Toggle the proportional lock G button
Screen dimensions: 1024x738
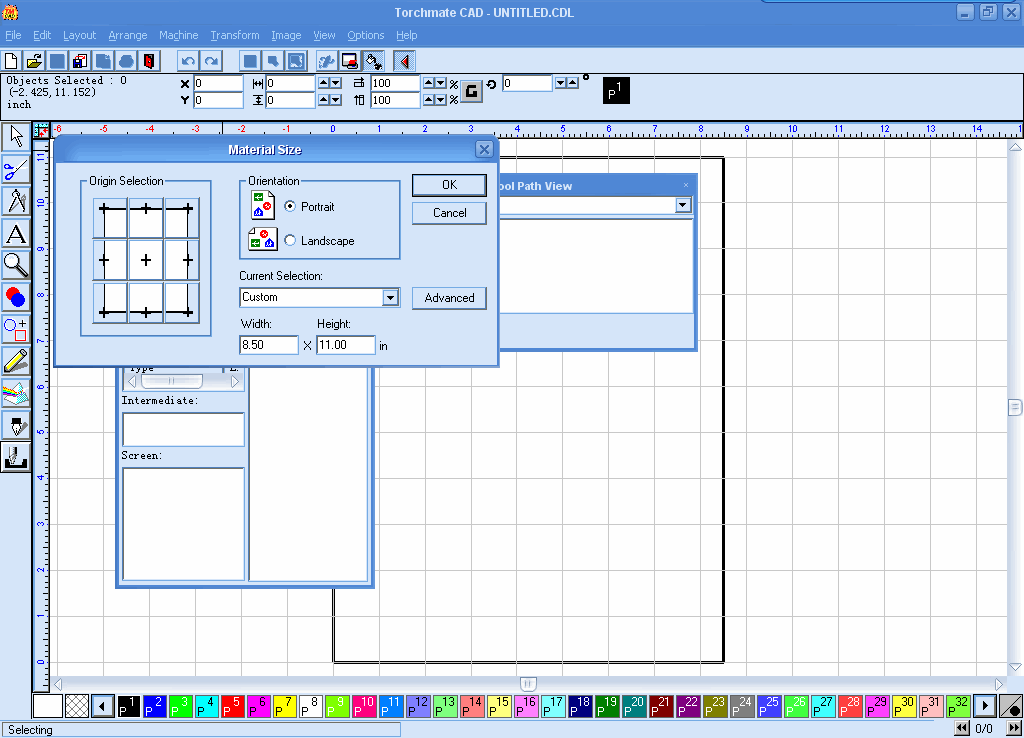click(x=471, y=91)
